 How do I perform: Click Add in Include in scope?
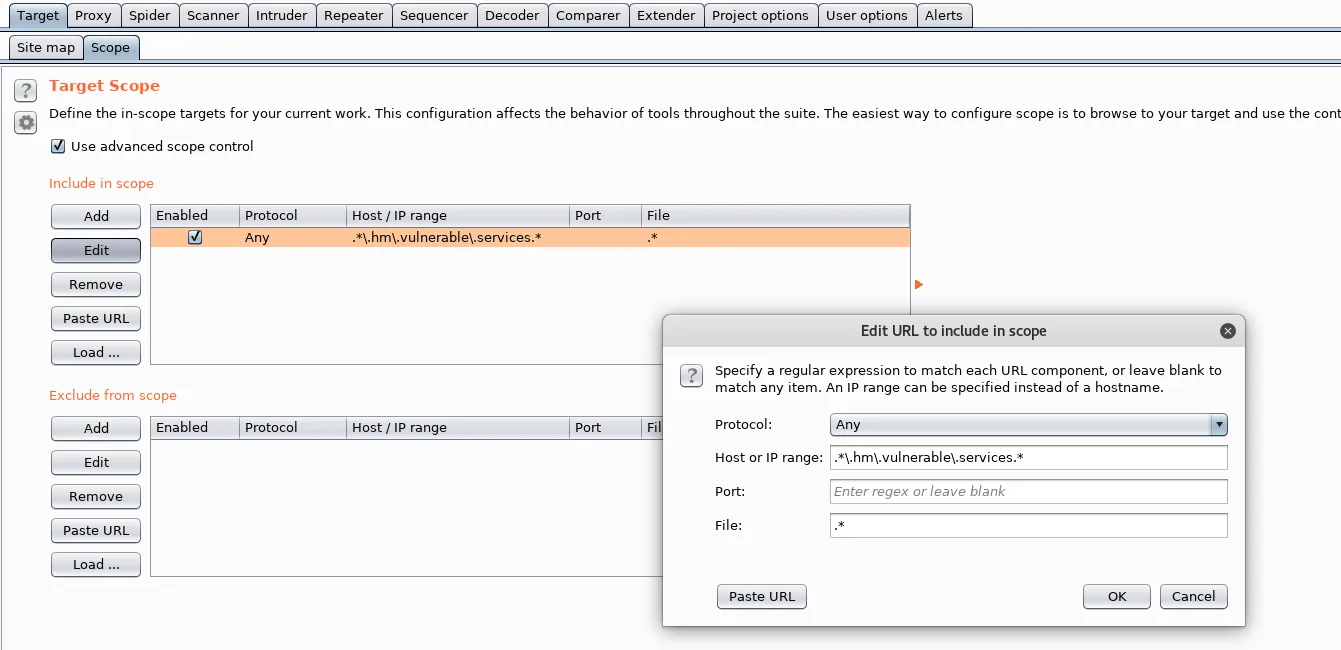pos(96,216)
